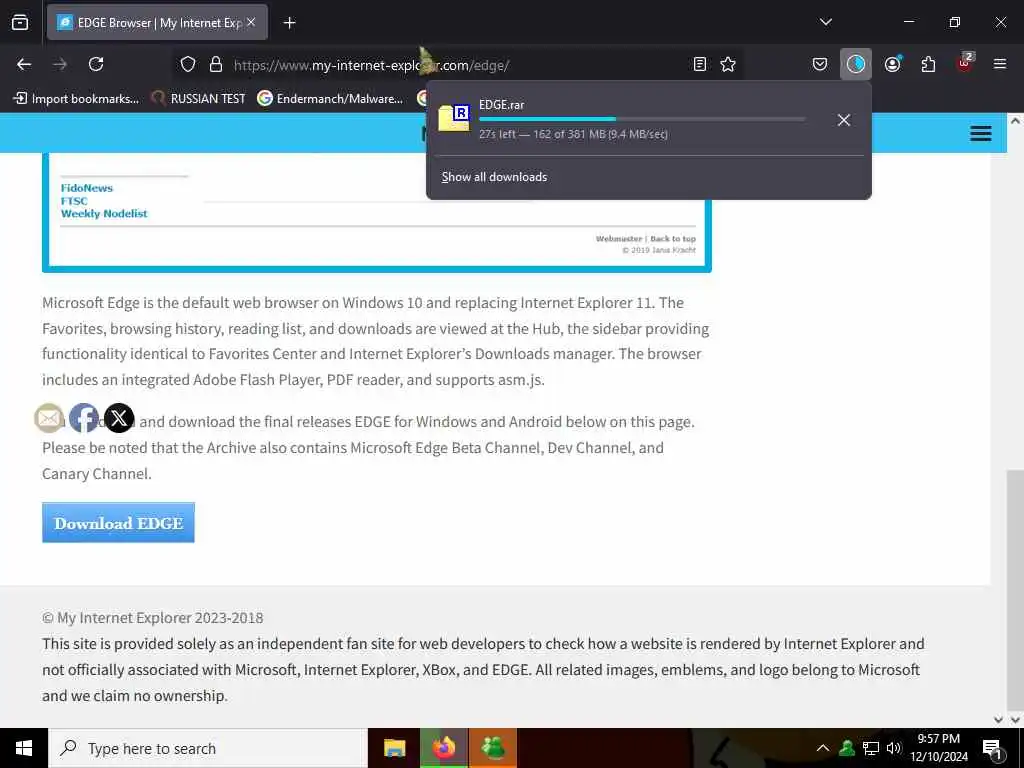Open the Firefox account icon
Viewport: 1024px width, 768px height.
tap(892, 64)
